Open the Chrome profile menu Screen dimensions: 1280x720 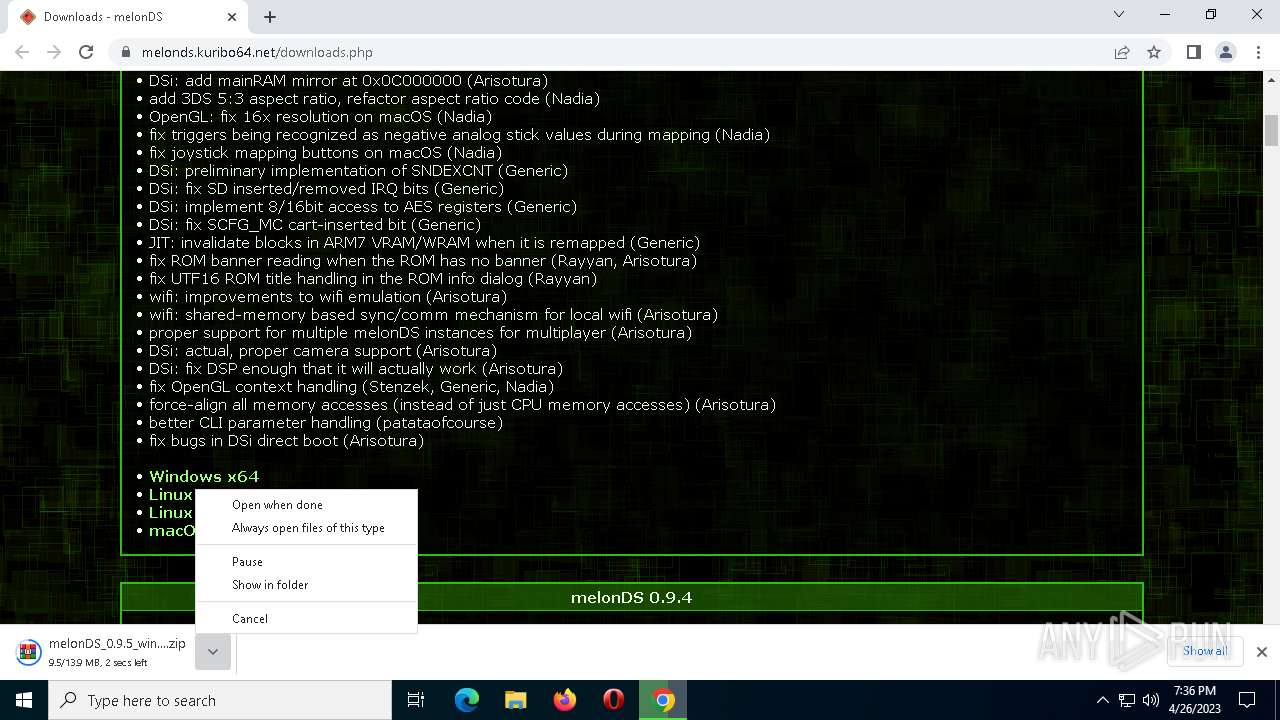[x=1226, y=52]
